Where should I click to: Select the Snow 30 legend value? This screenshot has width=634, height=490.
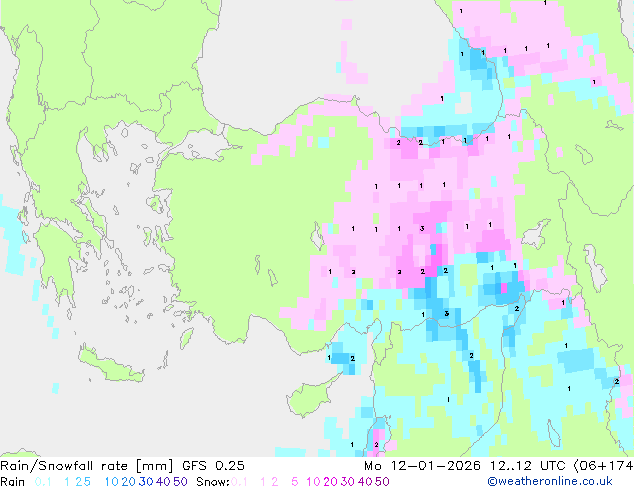tap(348, 482)
